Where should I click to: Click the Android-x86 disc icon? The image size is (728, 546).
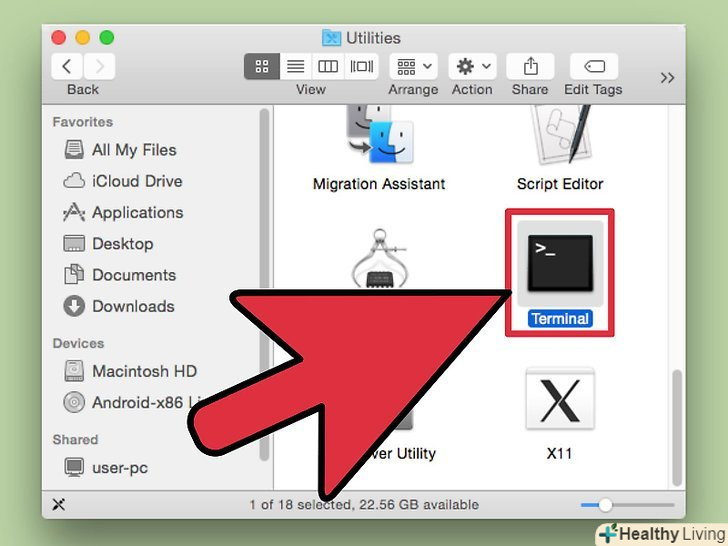coord(74,402)
